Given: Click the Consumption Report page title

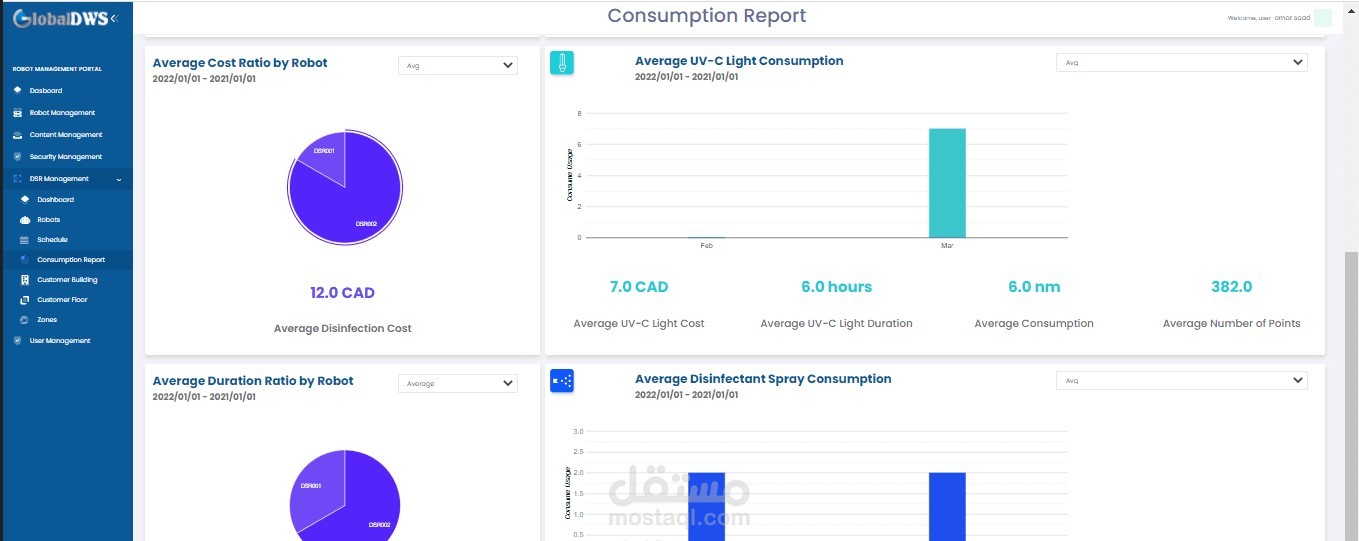Looking at the screenshot, I should (706, 16).
